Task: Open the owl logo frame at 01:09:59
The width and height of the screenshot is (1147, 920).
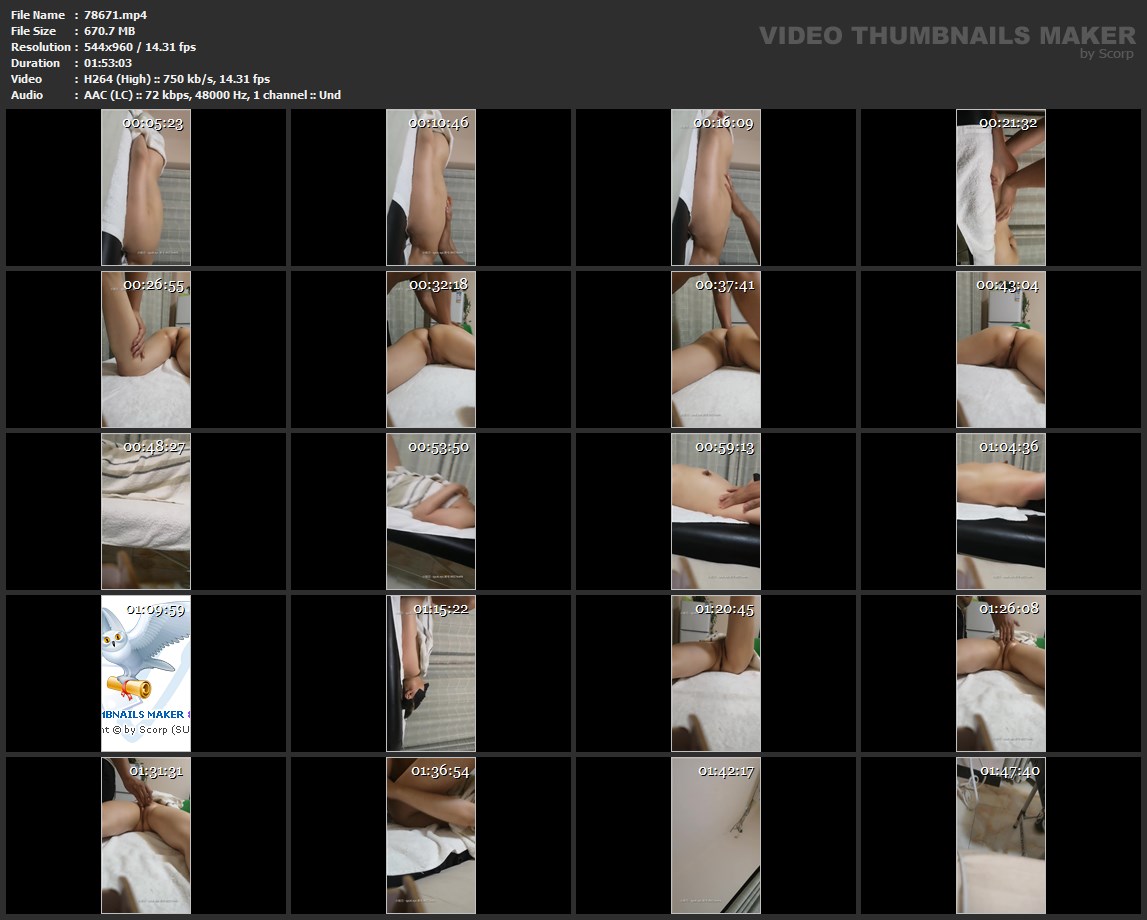Action: pos(146,674)
